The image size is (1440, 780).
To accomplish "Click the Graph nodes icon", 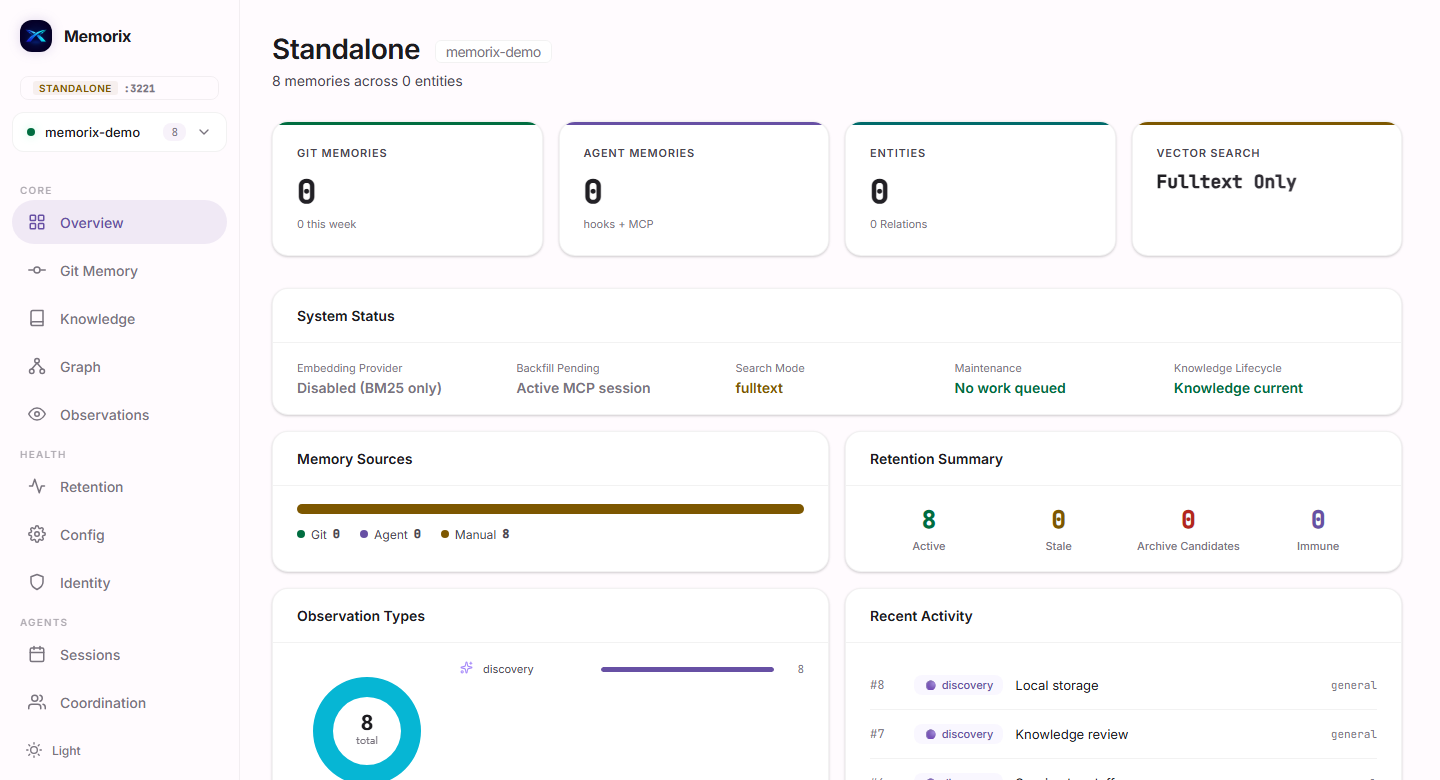I will 37,366.
